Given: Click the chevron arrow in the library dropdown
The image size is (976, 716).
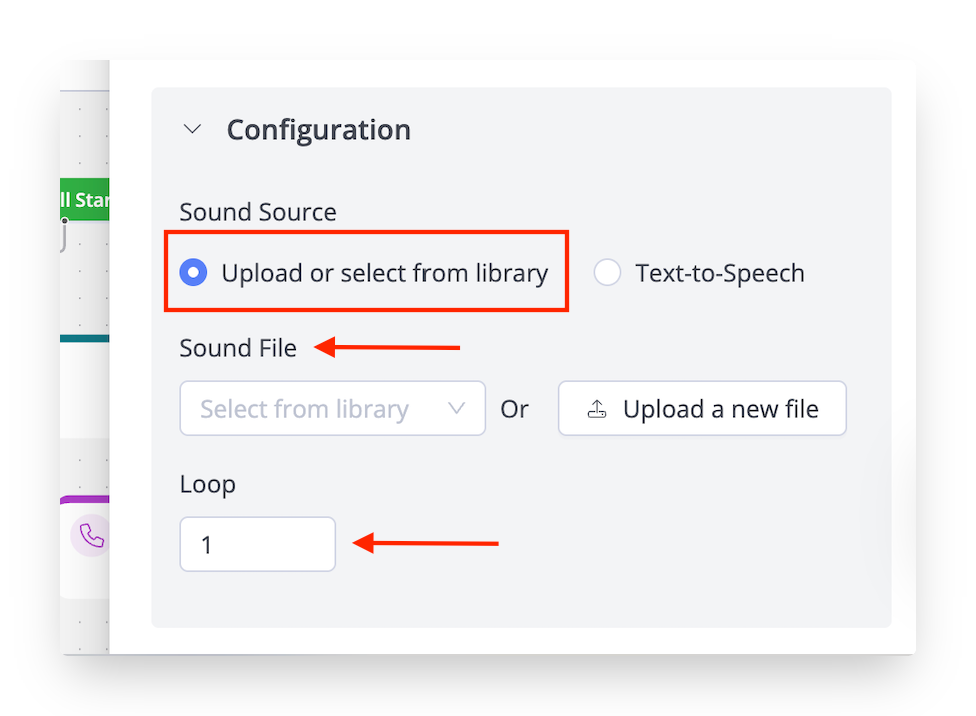Looking at the screenshot, I should (x=457, y=408).
